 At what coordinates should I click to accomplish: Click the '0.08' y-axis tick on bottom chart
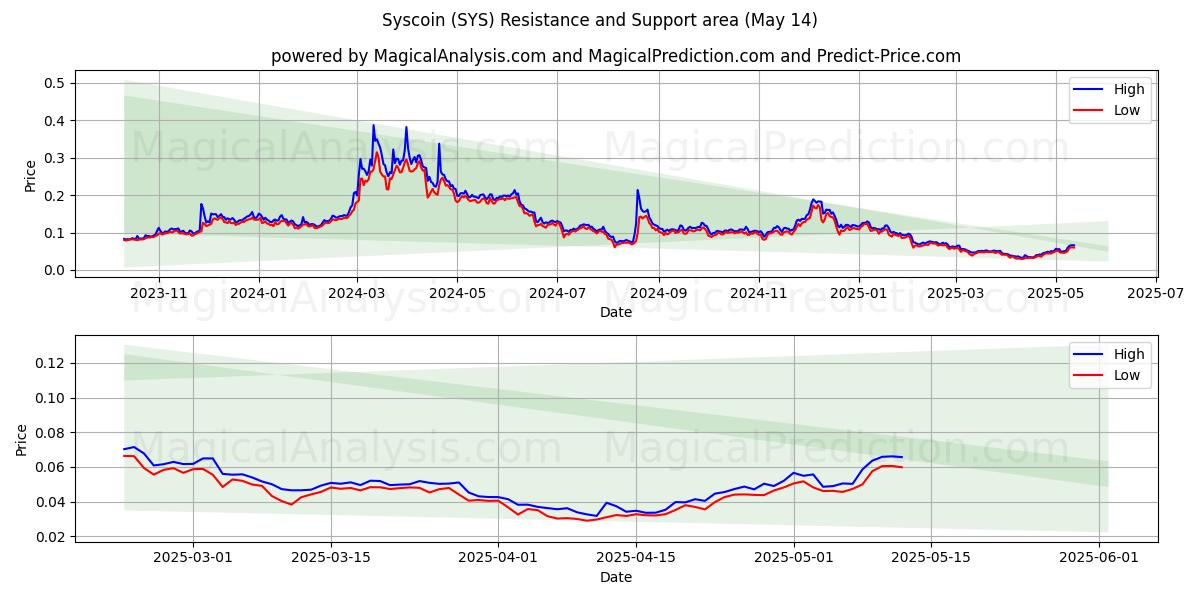51,433
